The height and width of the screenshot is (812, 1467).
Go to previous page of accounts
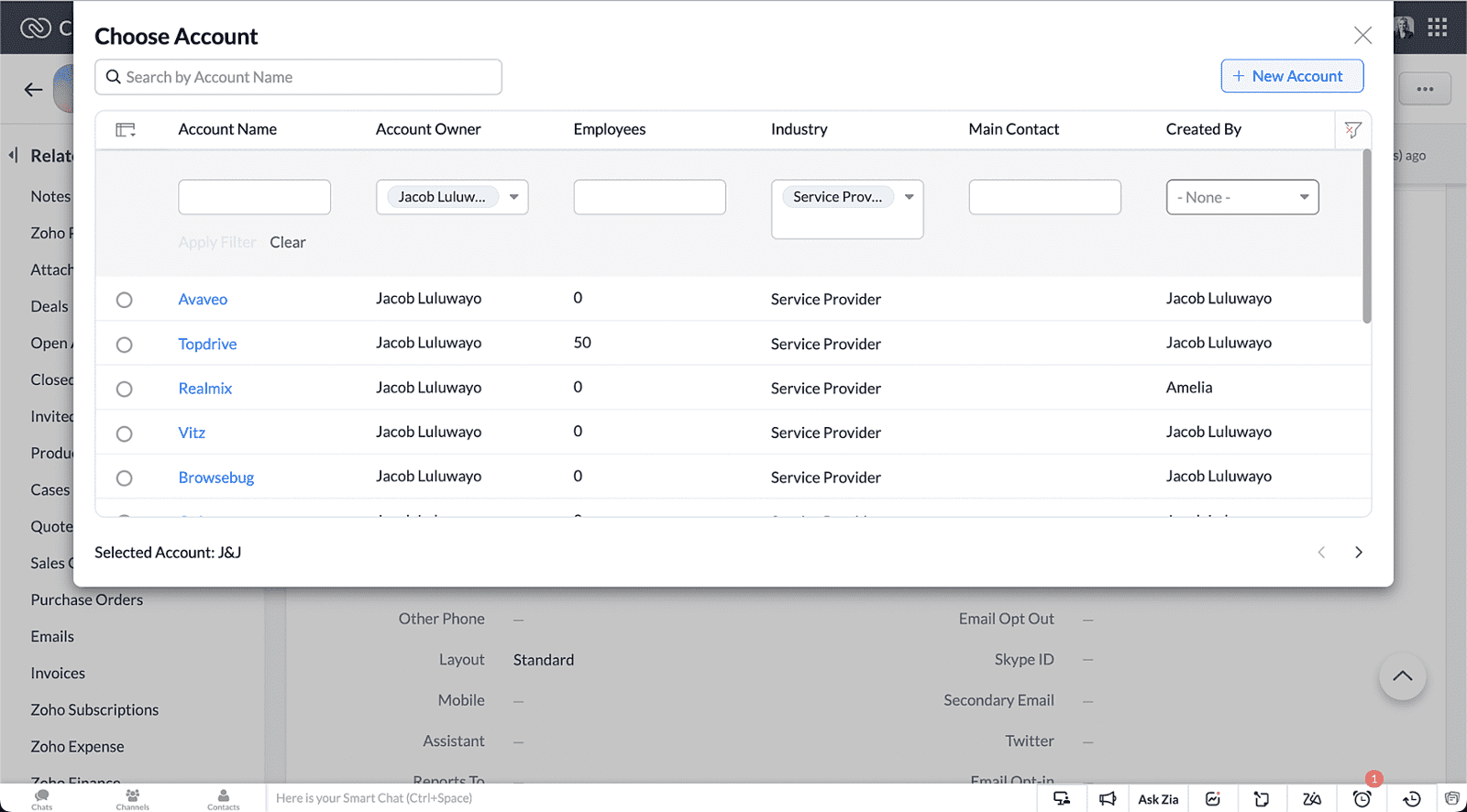click(1321, 552)
